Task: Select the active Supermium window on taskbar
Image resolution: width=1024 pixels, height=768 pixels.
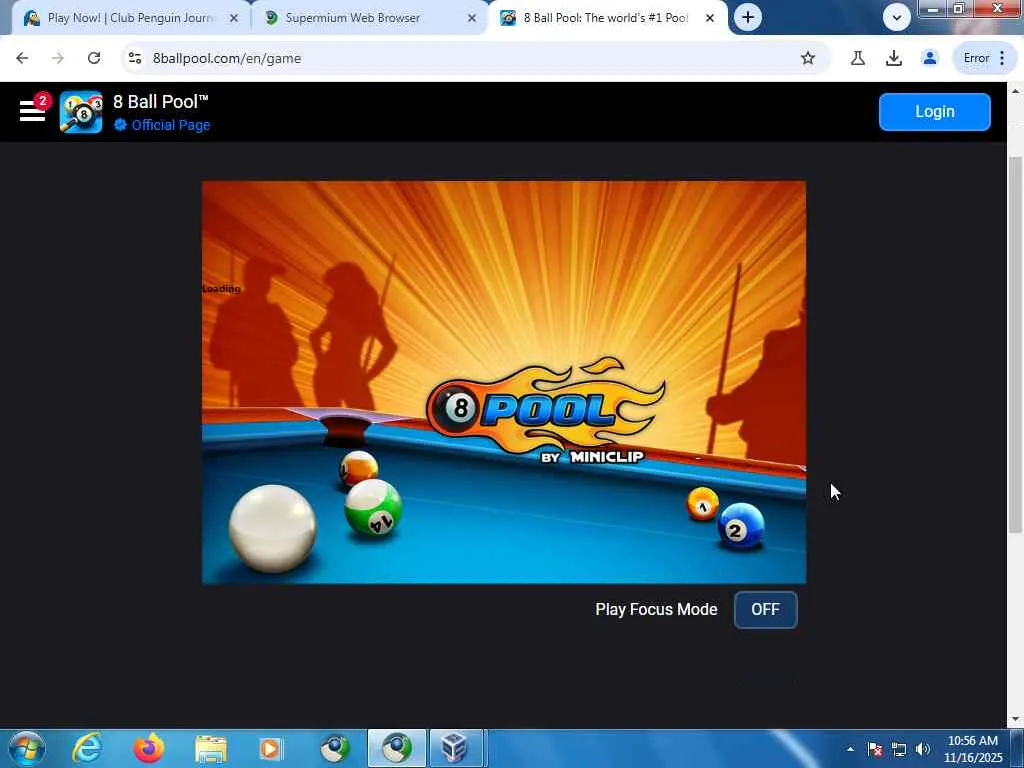Action: point(397,748)
